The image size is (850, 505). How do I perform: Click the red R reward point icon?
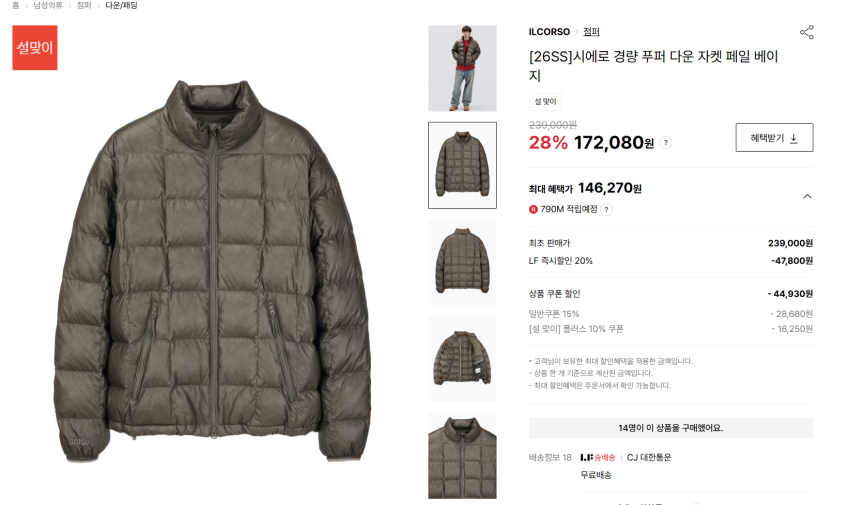click(x=533, y=209)
